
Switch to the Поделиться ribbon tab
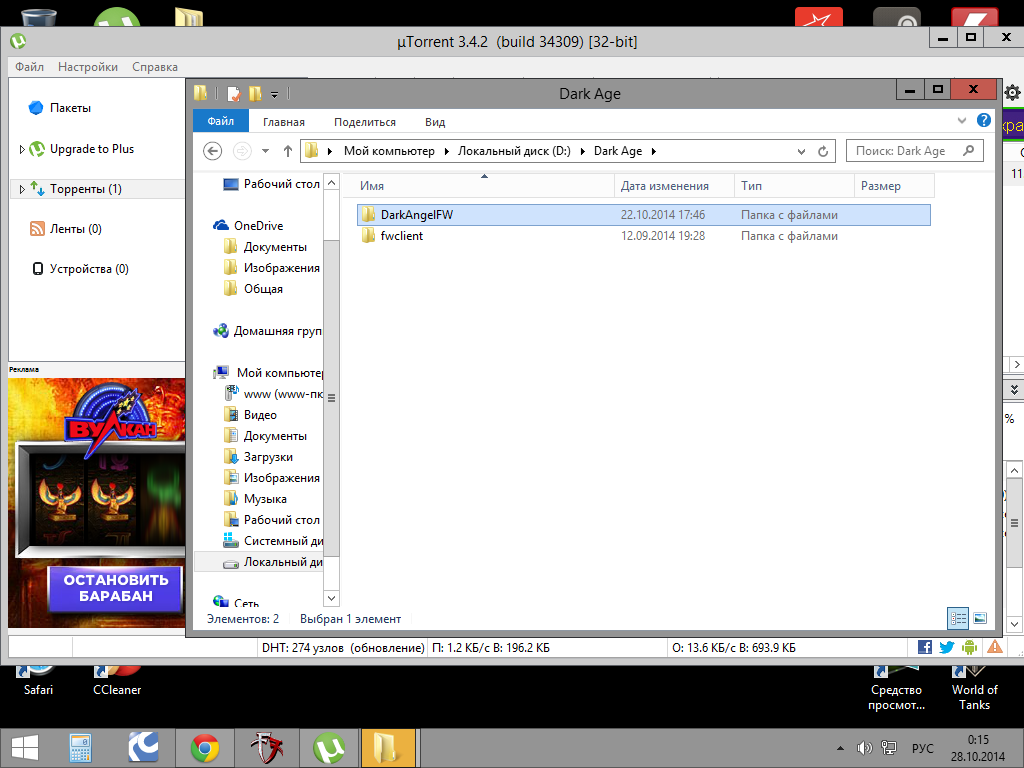364,122
